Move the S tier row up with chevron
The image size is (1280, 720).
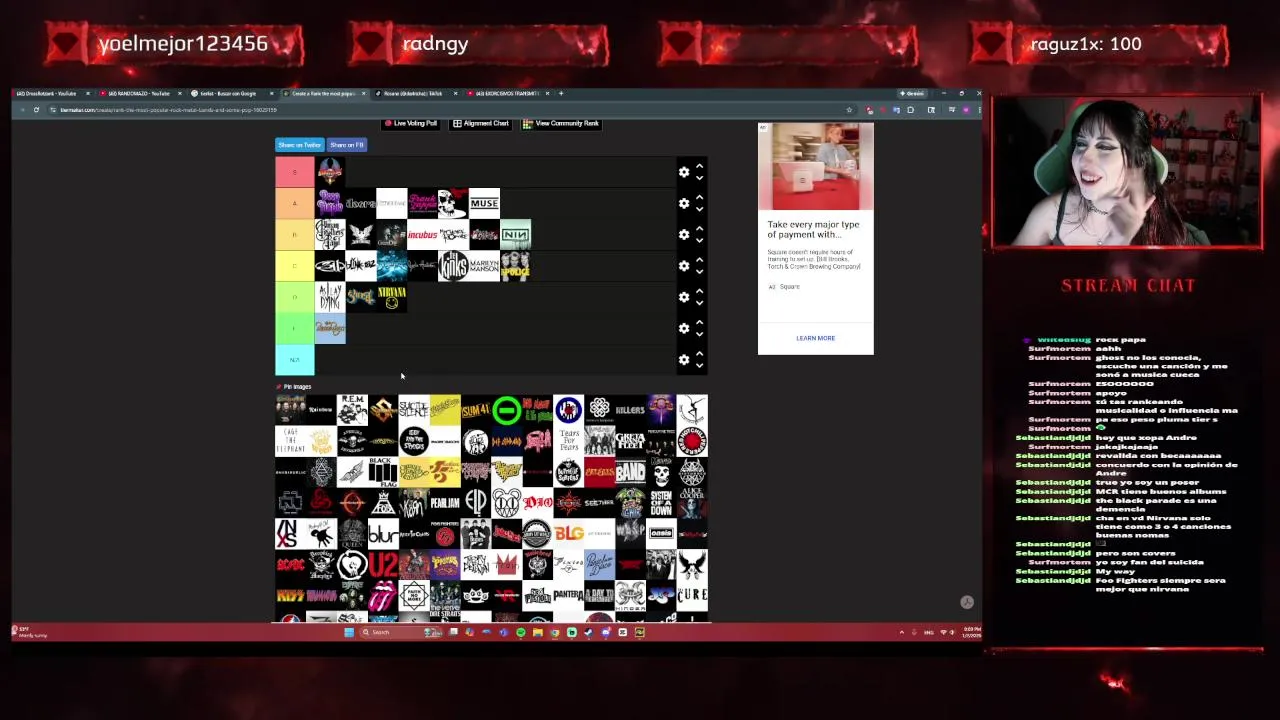point(699,166)
